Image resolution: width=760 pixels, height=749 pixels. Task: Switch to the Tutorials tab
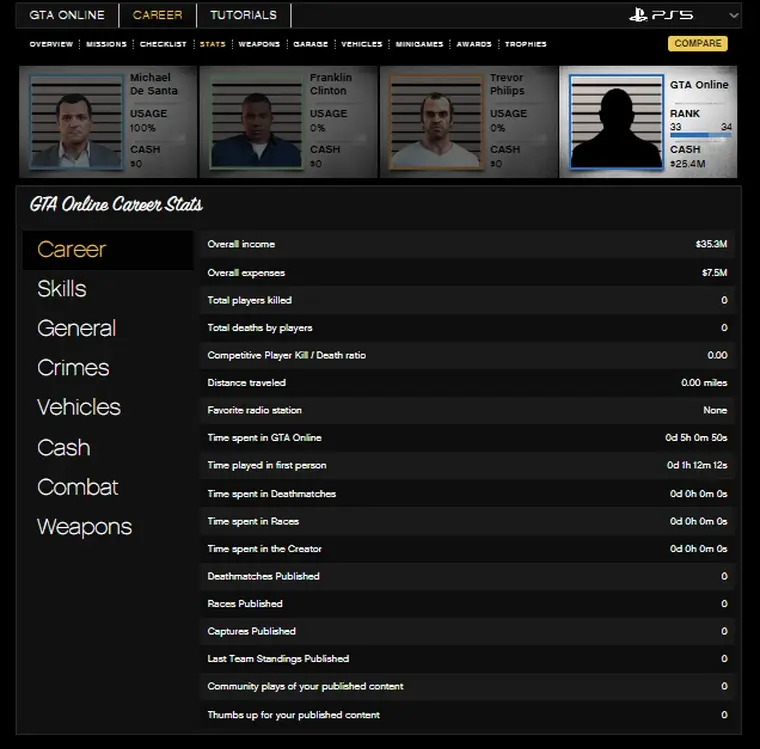pyautogui.click(x=244, y=15)
